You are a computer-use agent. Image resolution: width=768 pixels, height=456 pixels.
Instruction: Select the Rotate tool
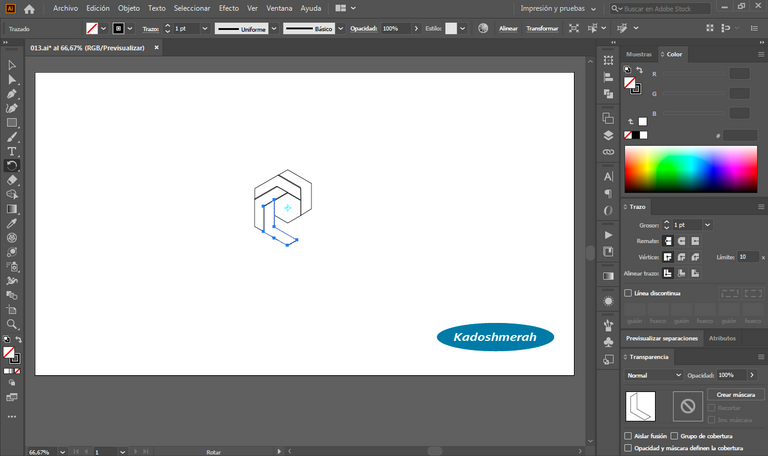pyautogui.click(x=12, y=166)
